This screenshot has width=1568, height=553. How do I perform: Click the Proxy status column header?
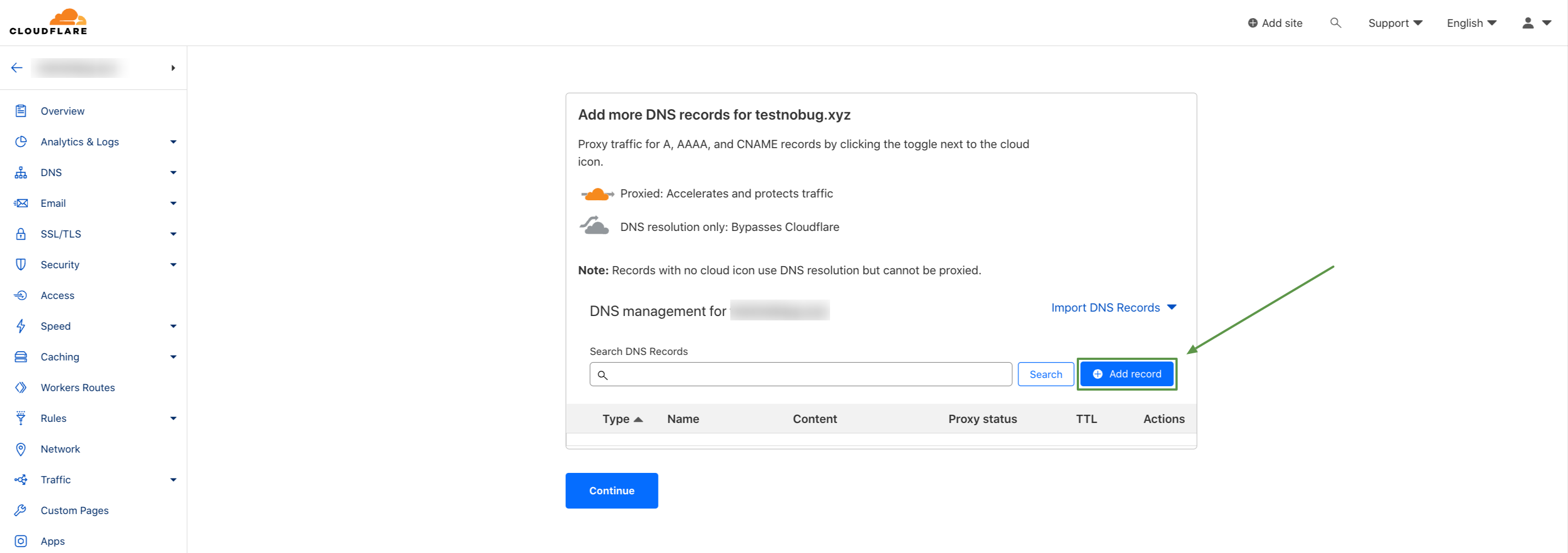pyautogui.click(x=982, y=419)
